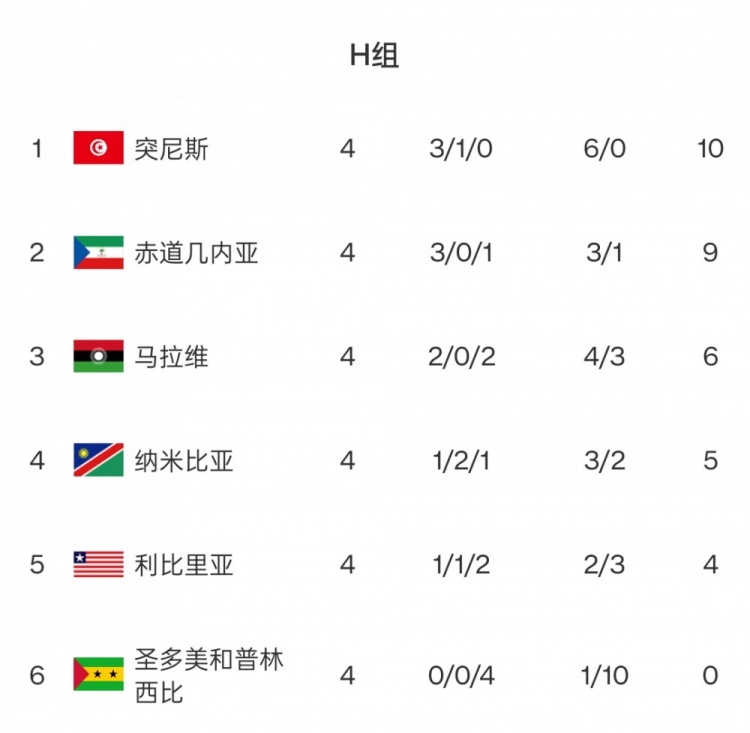The image size is (750, 733).
Task: Click Equatorial Guinea's 9 points value
Action: pos(710,253)
